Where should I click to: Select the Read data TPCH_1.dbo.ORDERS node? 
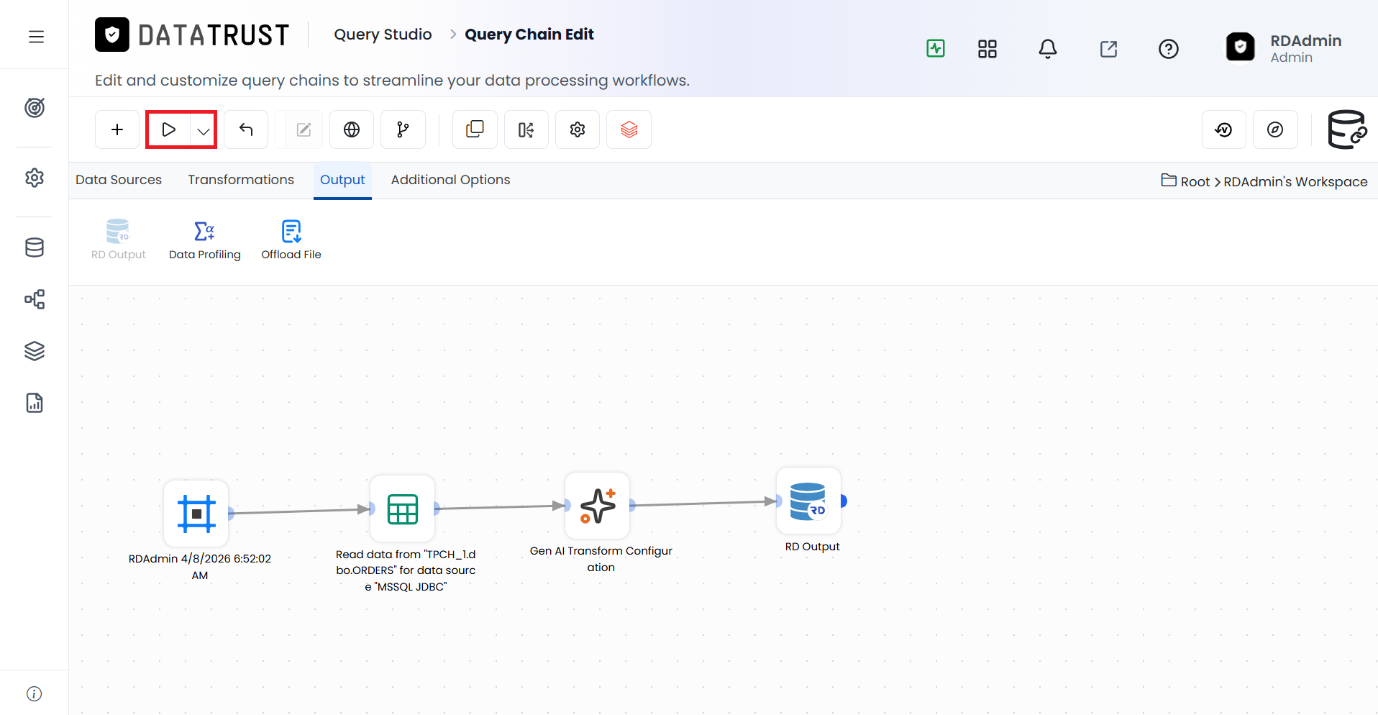coord(402,509)
